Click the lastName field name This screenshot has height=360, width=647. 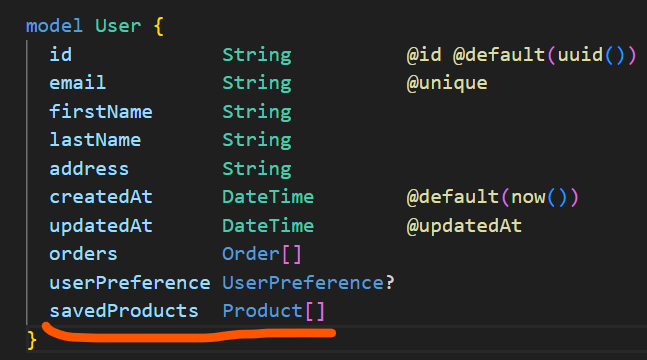click(95, 140)
